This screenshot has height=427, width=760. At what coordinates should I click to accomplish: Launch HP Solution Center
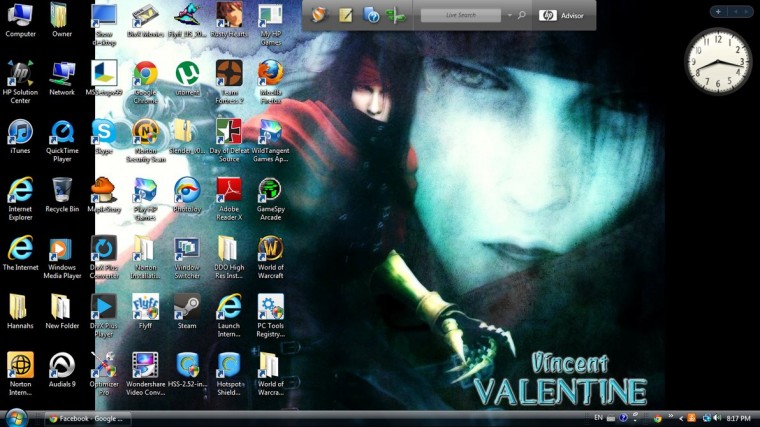(20, 82)
